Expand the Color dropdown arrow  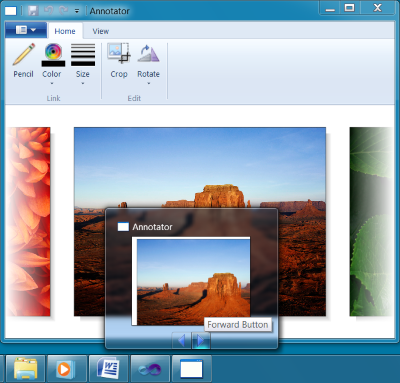tap(52, 83)
